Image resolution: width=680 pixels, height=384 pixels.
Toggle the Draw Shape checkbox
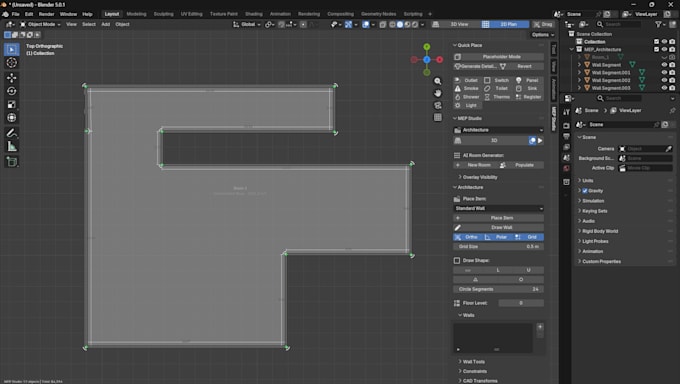click(x=457, y=260)
